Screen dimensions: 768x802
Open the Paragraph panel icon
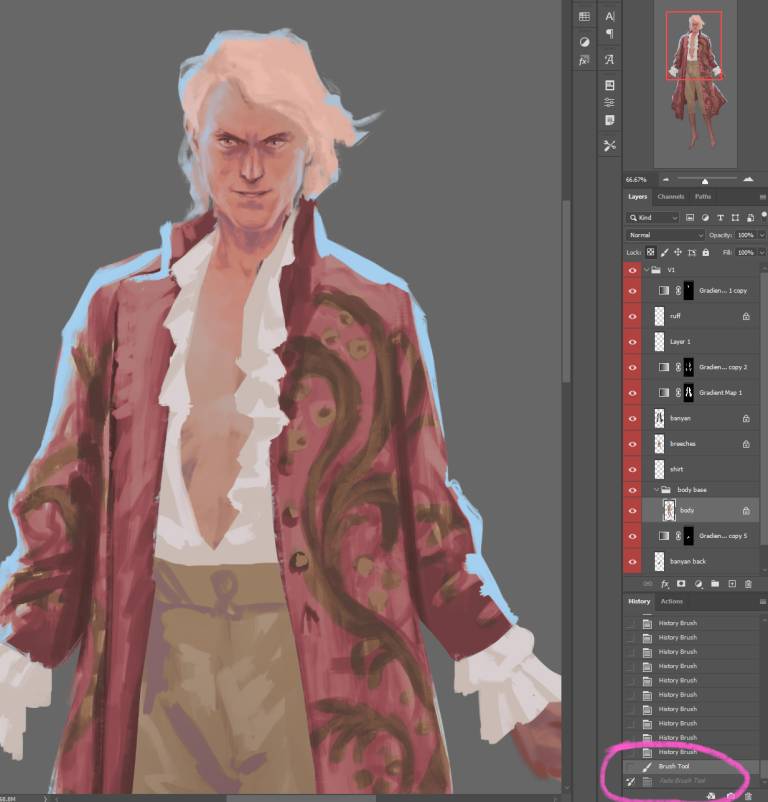pos(610,34)
